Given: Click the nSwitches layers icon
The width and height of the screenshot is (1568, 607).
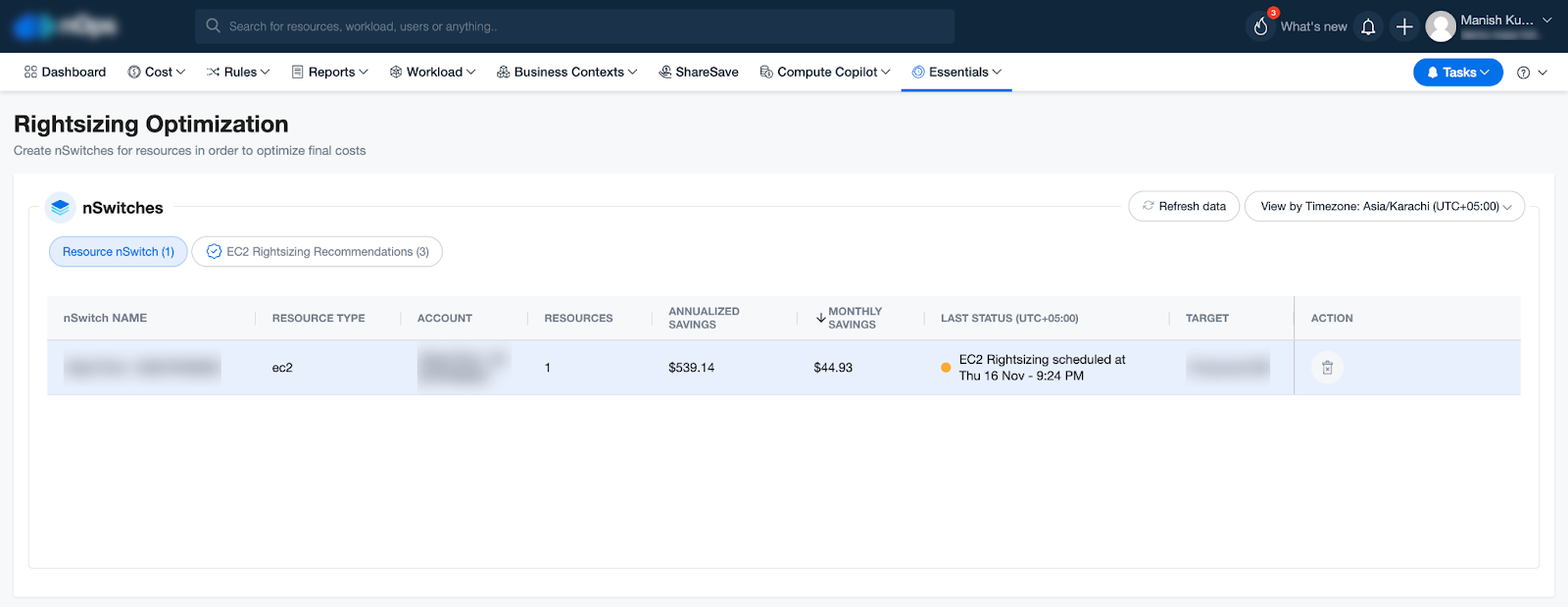Looking at the screenshot, I should coord(61,208).
